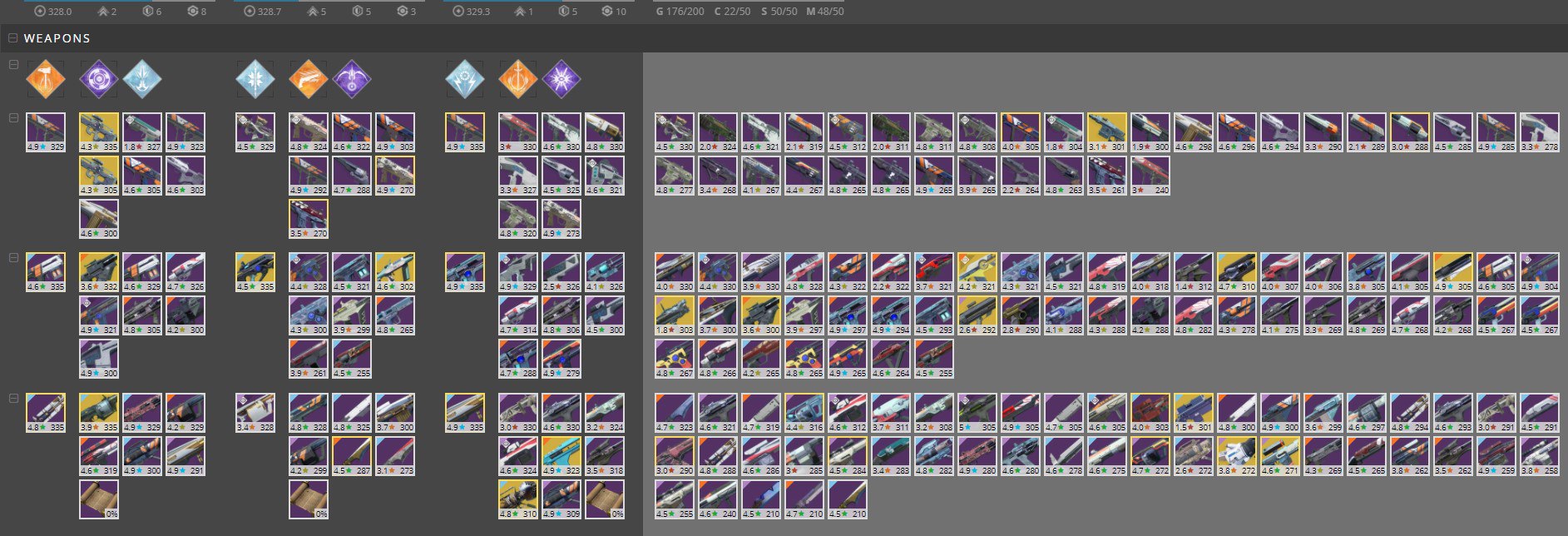Viewport: 1568px width, 536px height.
Task: Open vault exotic tile rated 4.2 power 321
Action: click(977, 272)
